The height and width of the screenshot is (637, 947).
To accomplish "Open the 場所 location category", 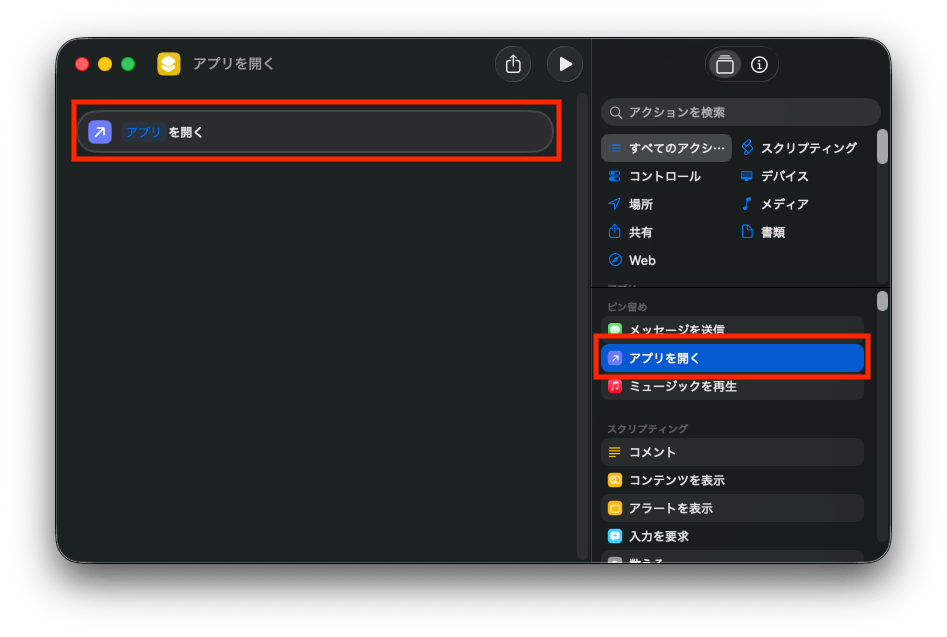I will [x=631, y=204].
